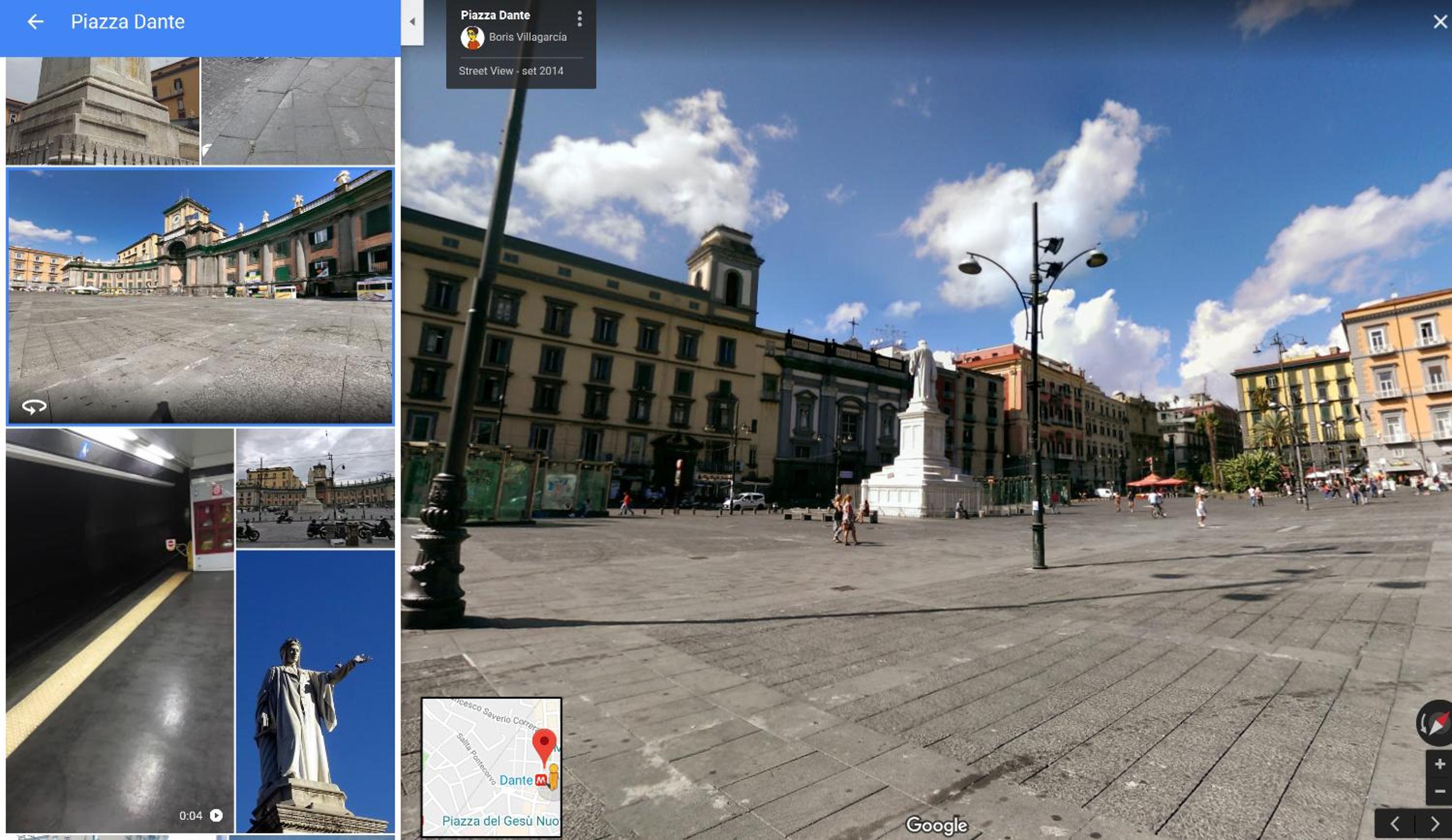Play the 0:04 subway platform video
The width and height of the screenshot is (1452, 840).
[120, 630]
